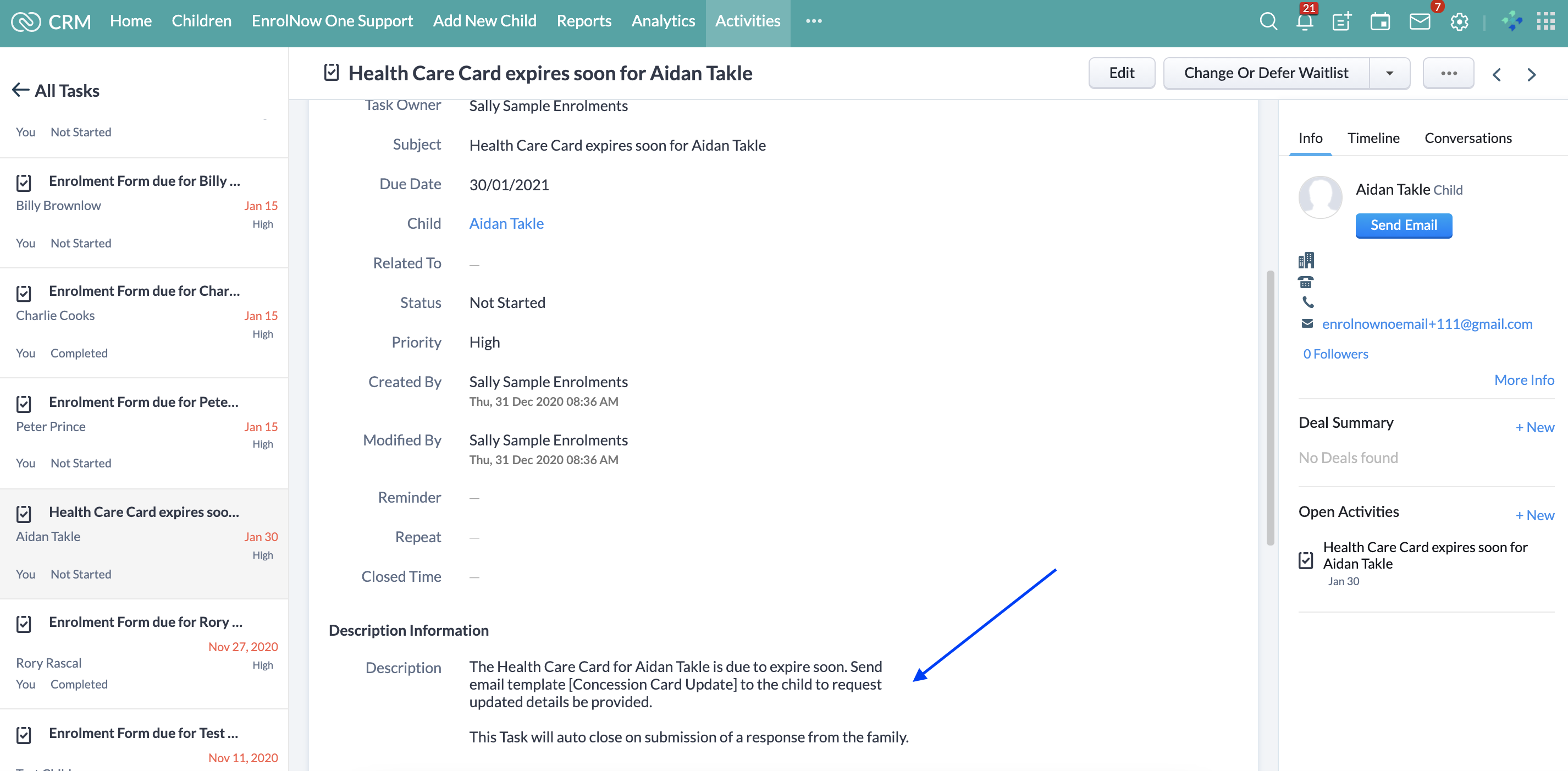This screenshot has height=771, width=1568.
Task: Go to next task record arrow
Action: [x=1532, y=74]
